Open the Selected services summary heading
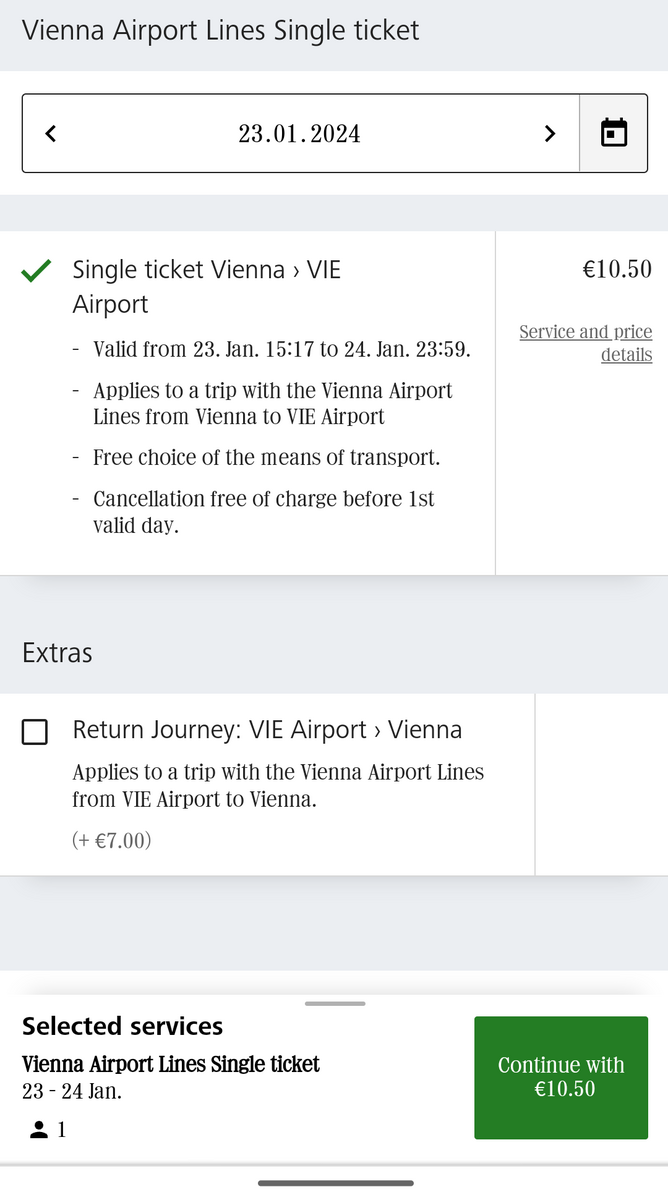The image size is (668, 1200). click(123, 1026)
